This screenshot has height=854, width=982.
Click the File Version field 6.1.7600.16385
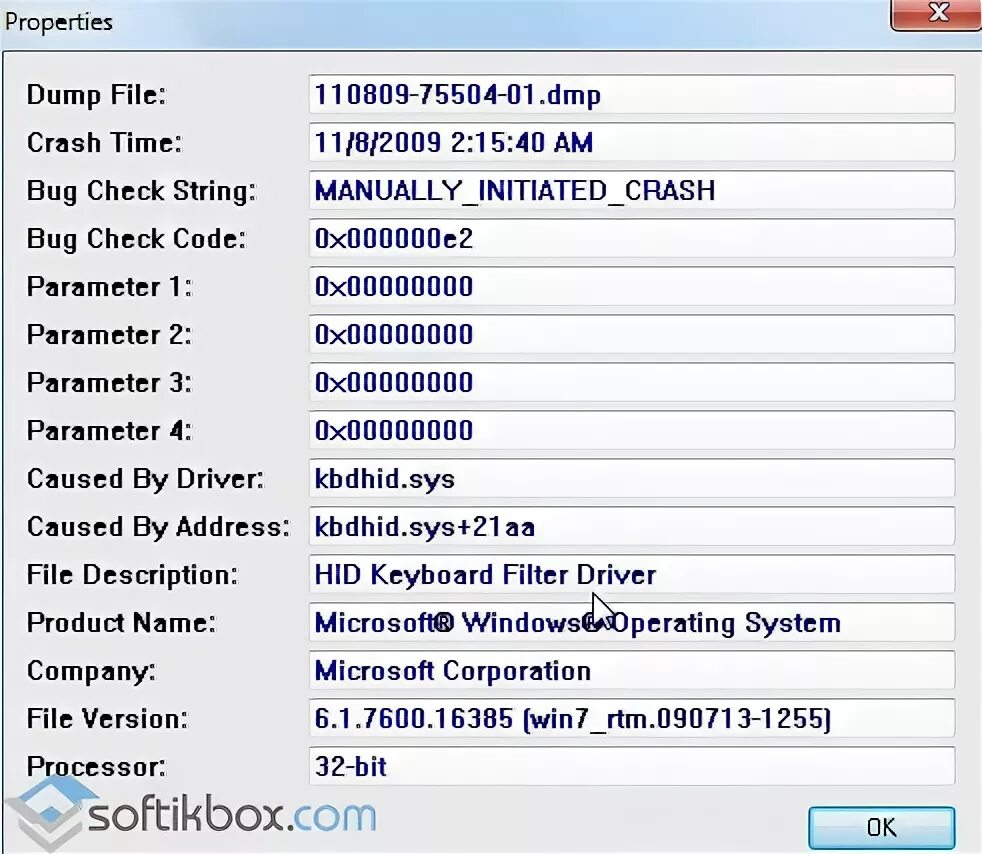point(632,718)
